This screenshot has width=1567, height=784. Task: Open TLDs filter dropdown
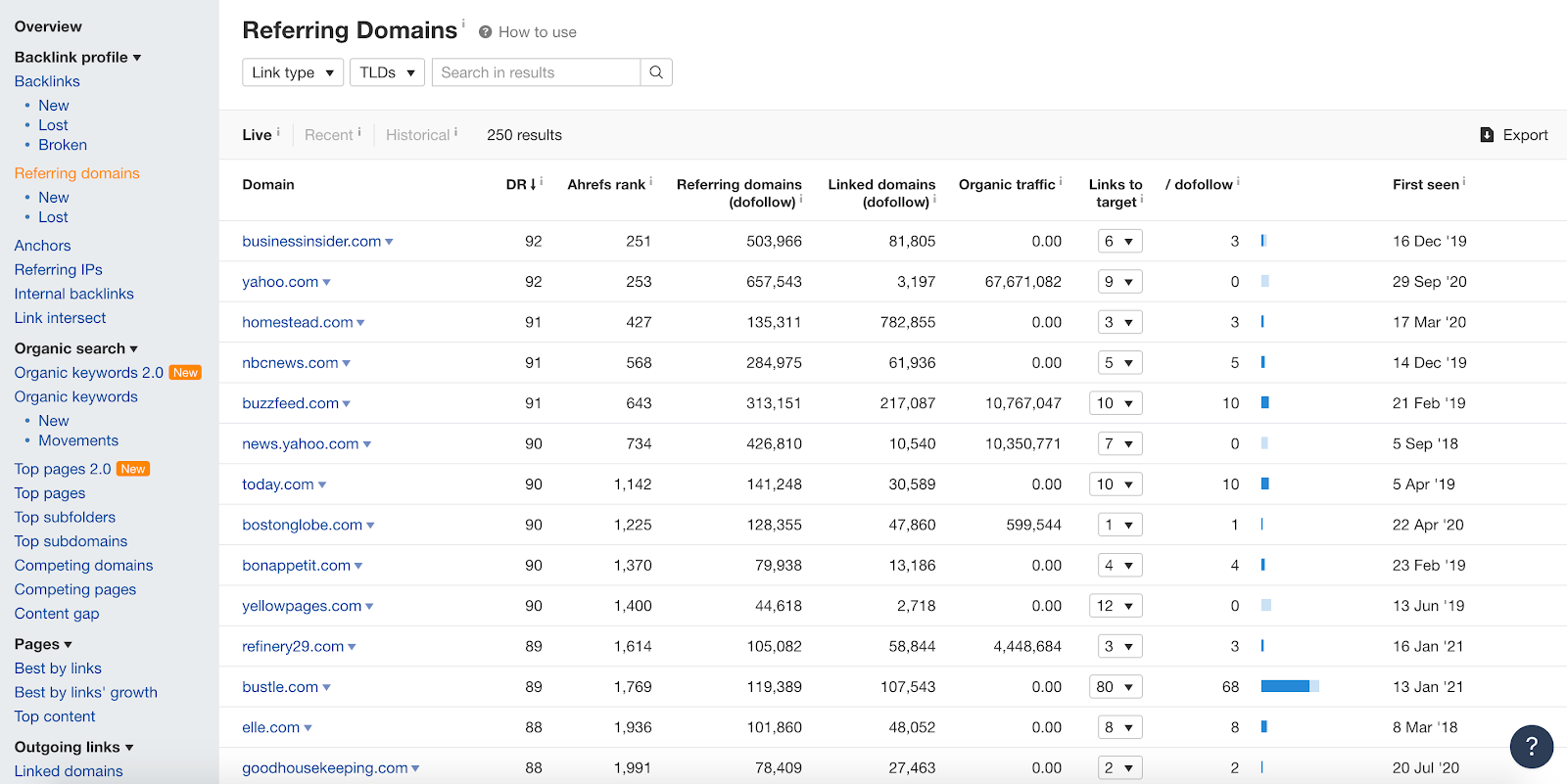(388, 72)
